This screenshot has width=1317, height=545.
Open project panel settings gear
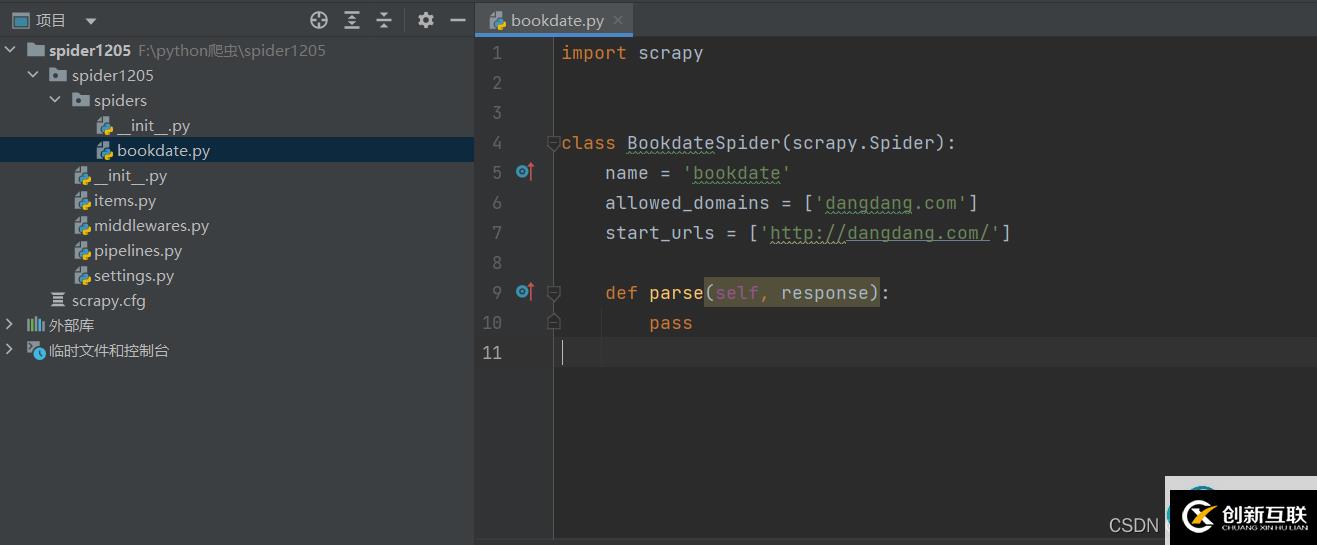[426, 20]
